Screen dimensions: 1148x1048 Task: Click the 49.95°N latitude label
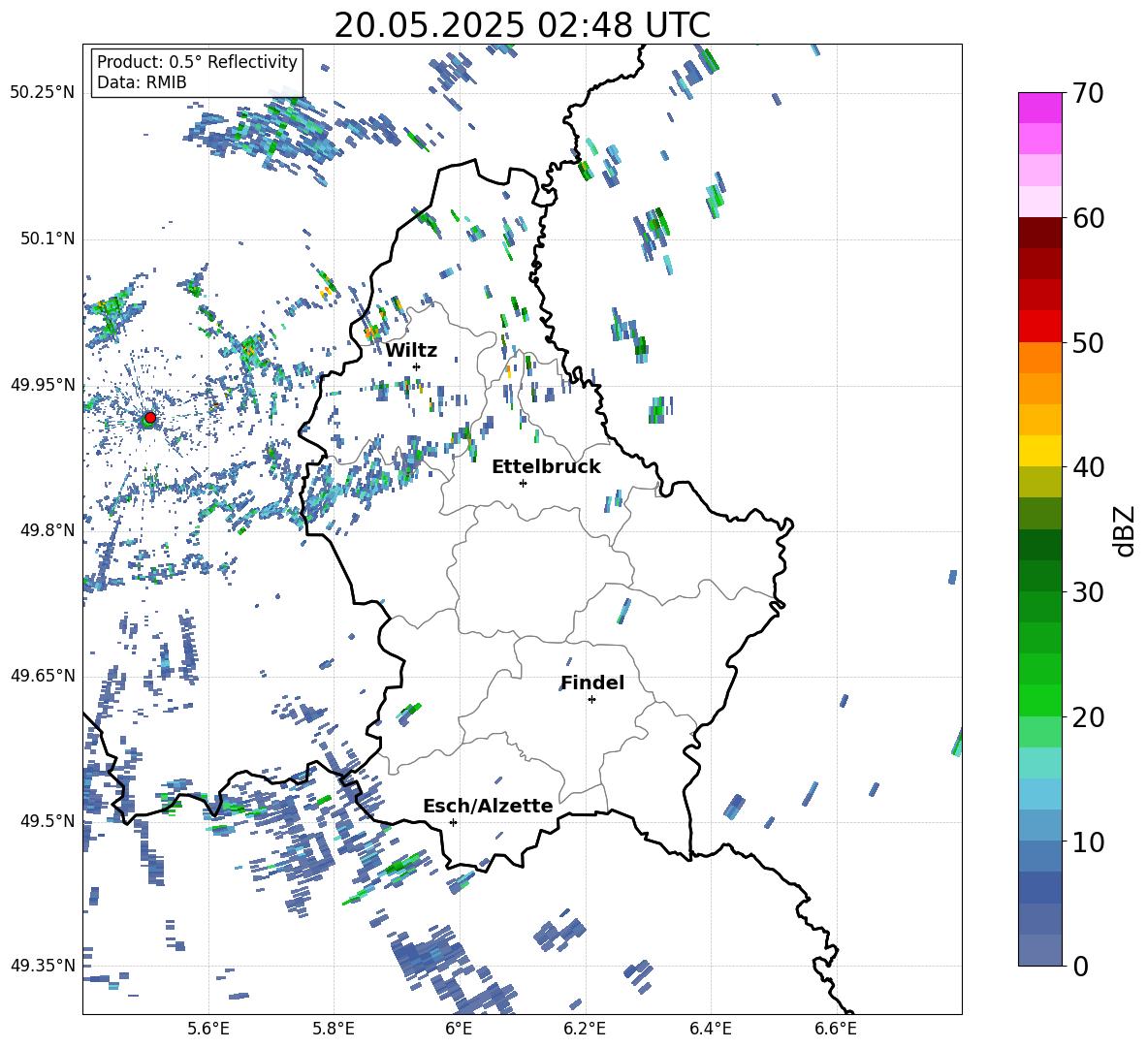43,384
